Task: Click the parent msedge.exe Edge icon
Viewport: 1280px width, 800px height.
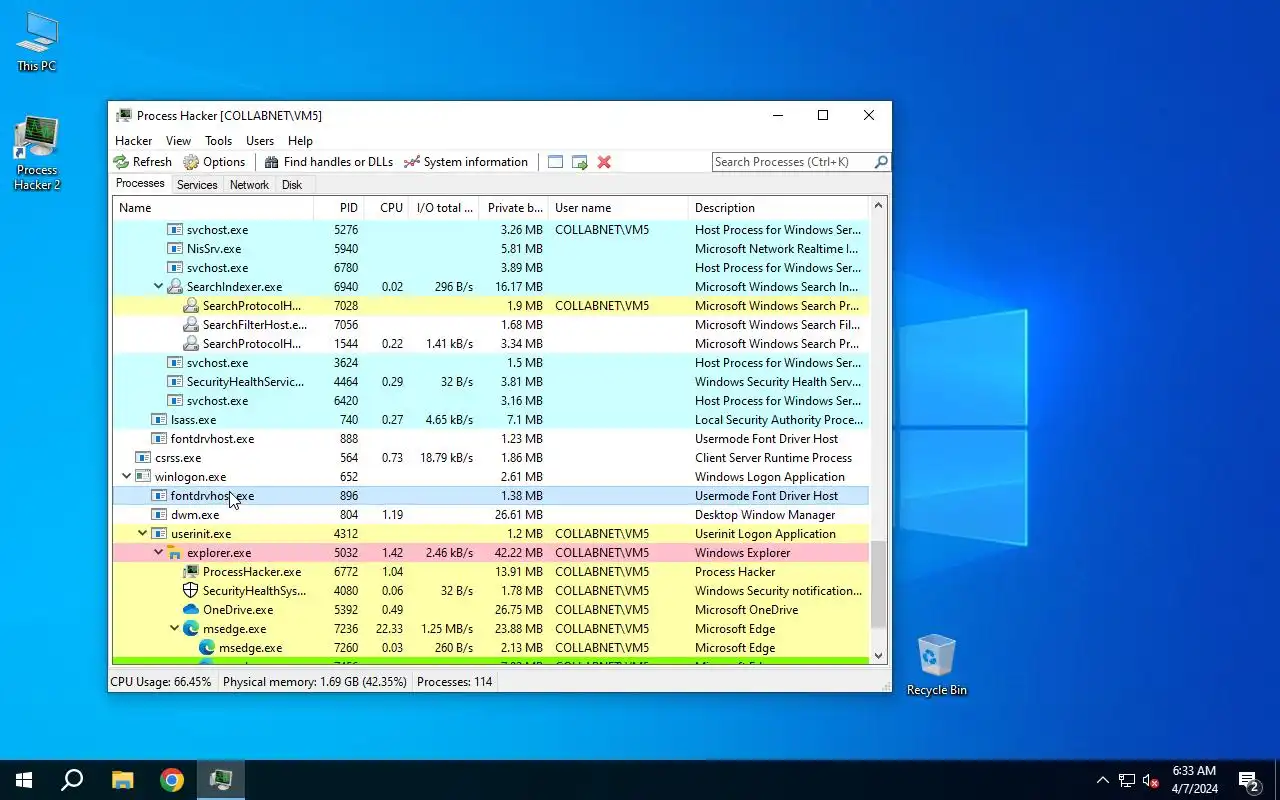Action: tap(191, 629)
